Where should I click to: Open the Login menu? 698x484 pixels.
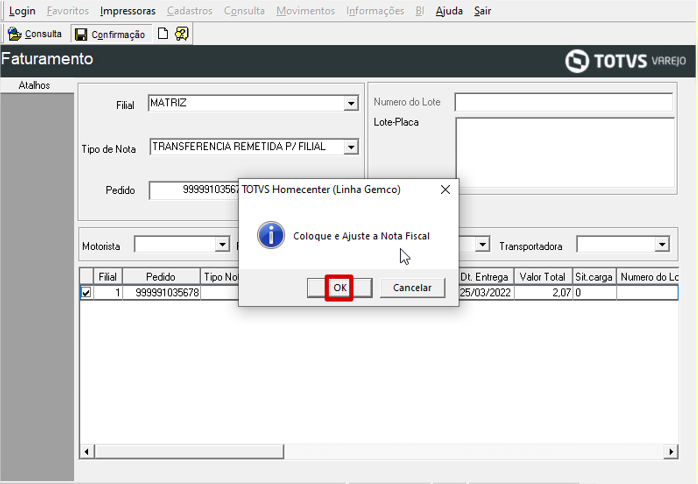point(22,11)
